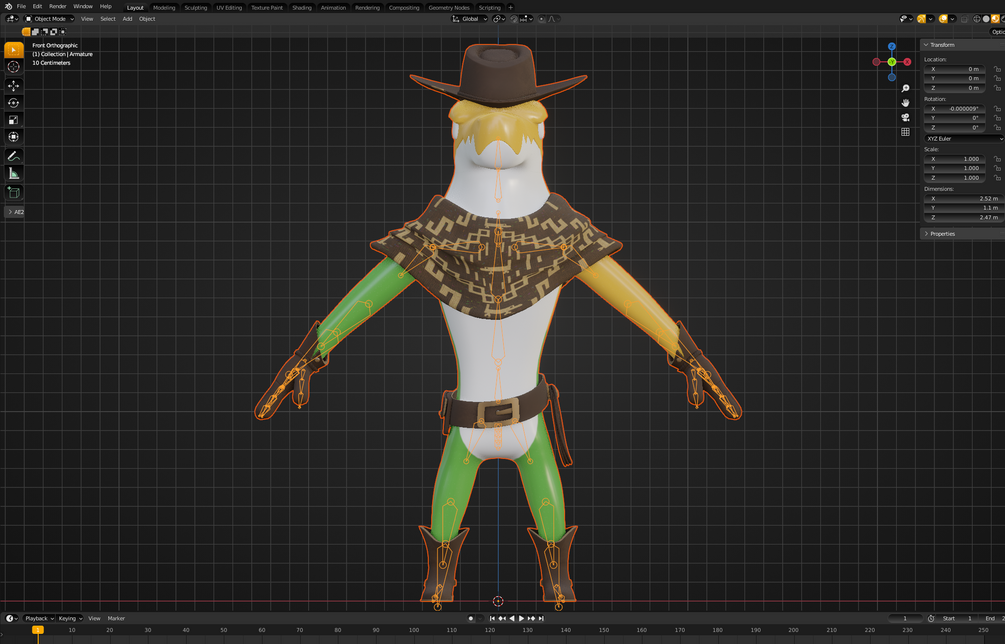
Task: Click the Play animation button
Action: (521, 618)
